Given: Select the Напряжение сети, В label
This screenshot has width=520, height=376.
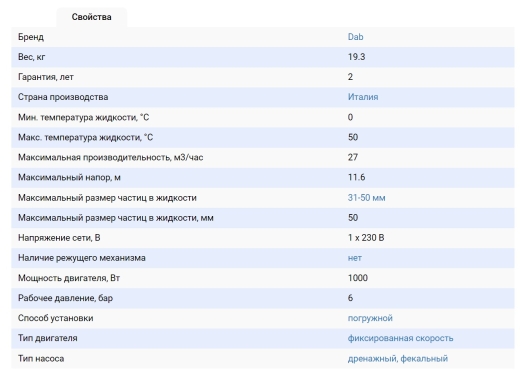Looking at the screenshot, I should pyautogui.click(x=59, y=238).
